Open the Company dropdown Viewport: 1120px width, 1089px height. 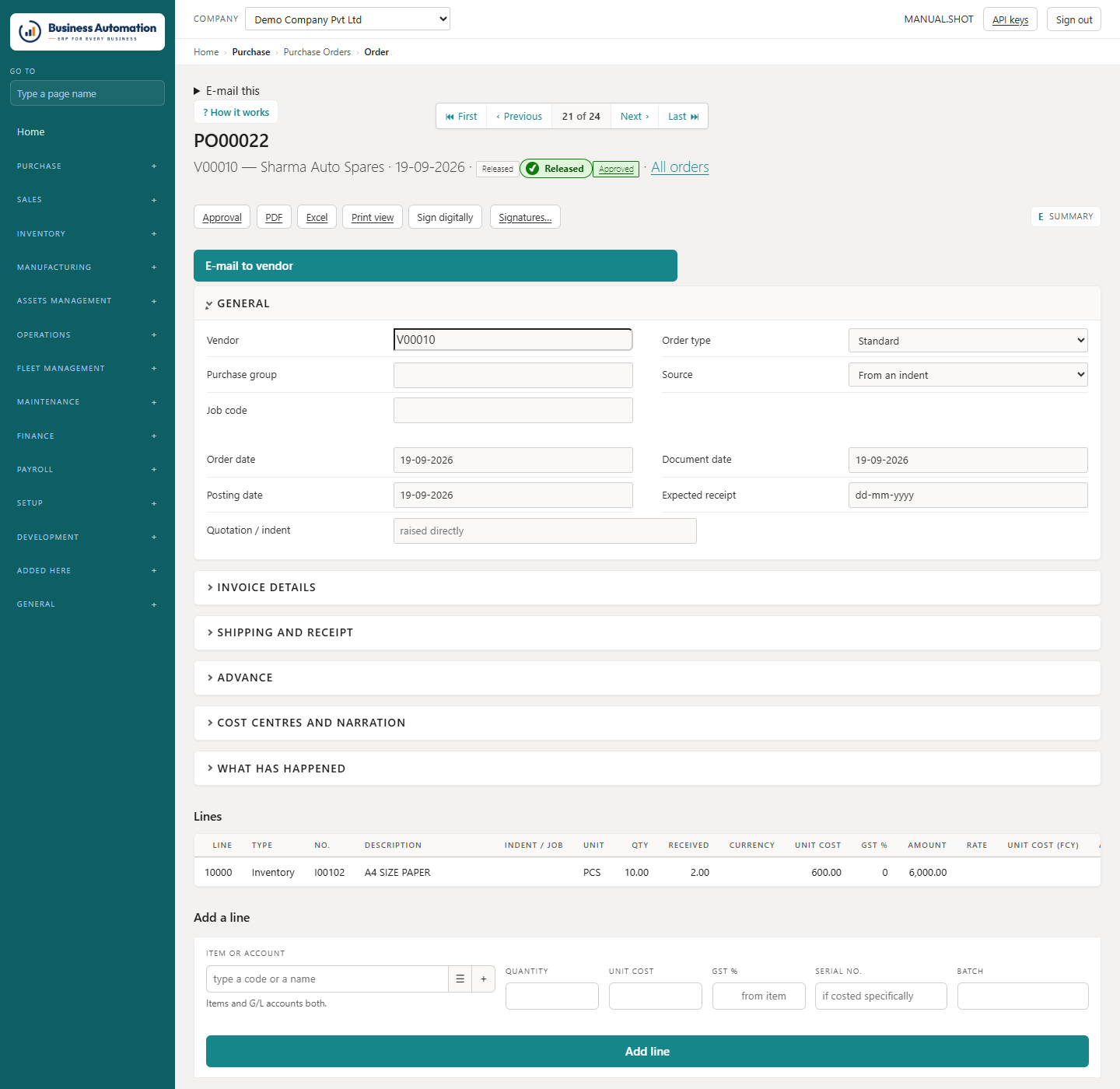pyautogui.click(x=348, y=19)
